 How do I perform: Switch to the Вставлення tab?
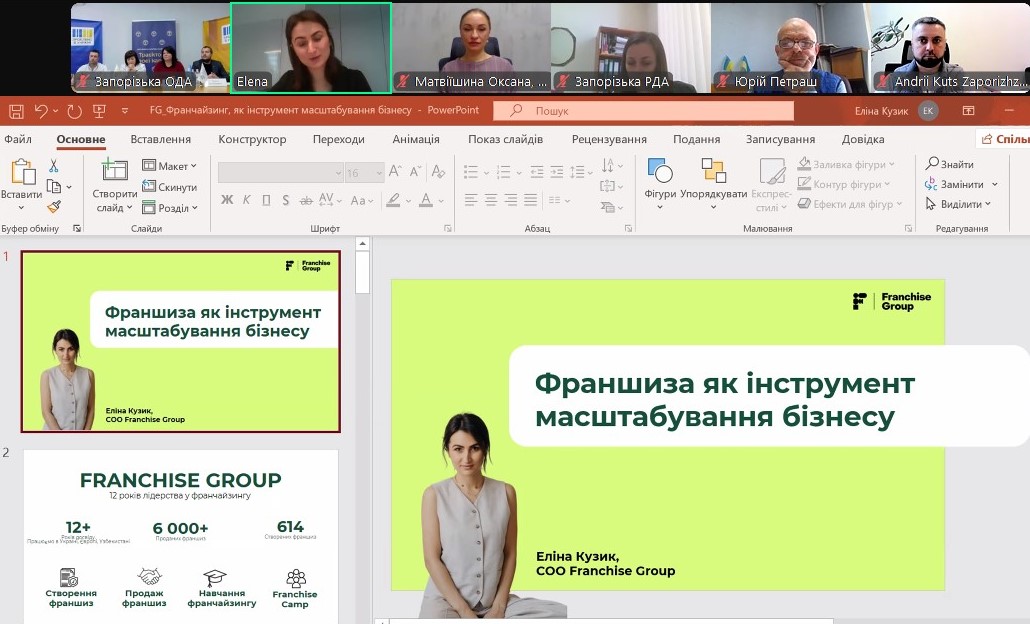(160, 139)
